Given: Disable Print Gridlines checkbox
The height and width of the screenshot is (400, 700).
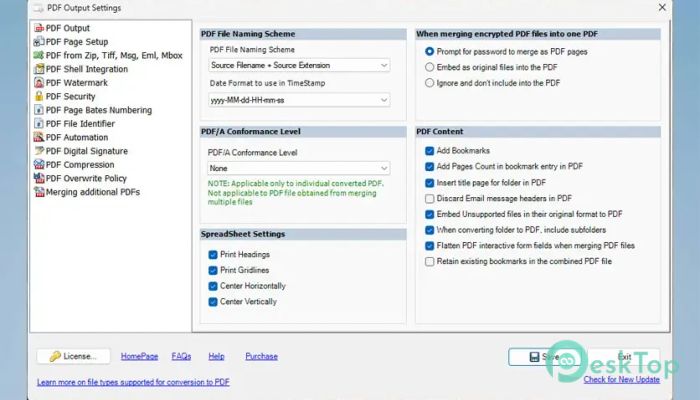Looking at the screenshot, I should (x=213, y=270).
